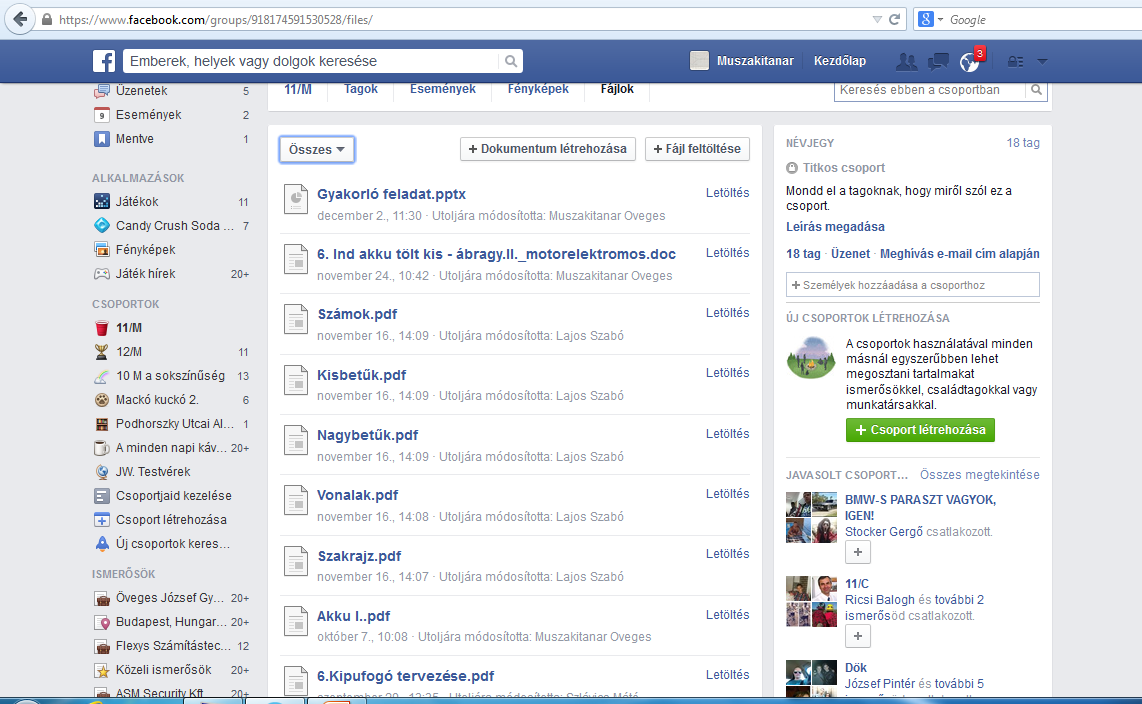Expand the account menu arrow

1042,62
